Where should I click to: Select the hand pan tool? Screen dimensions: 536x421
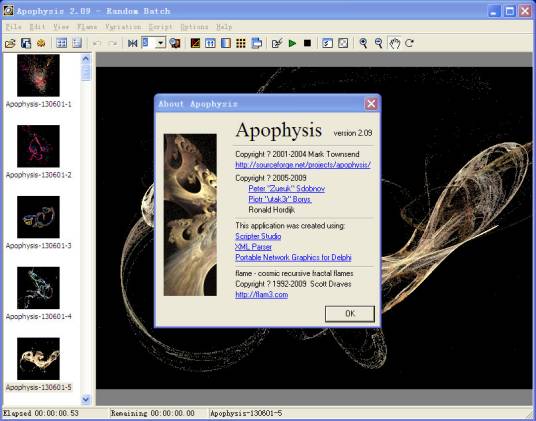click(x=394, y=43)
